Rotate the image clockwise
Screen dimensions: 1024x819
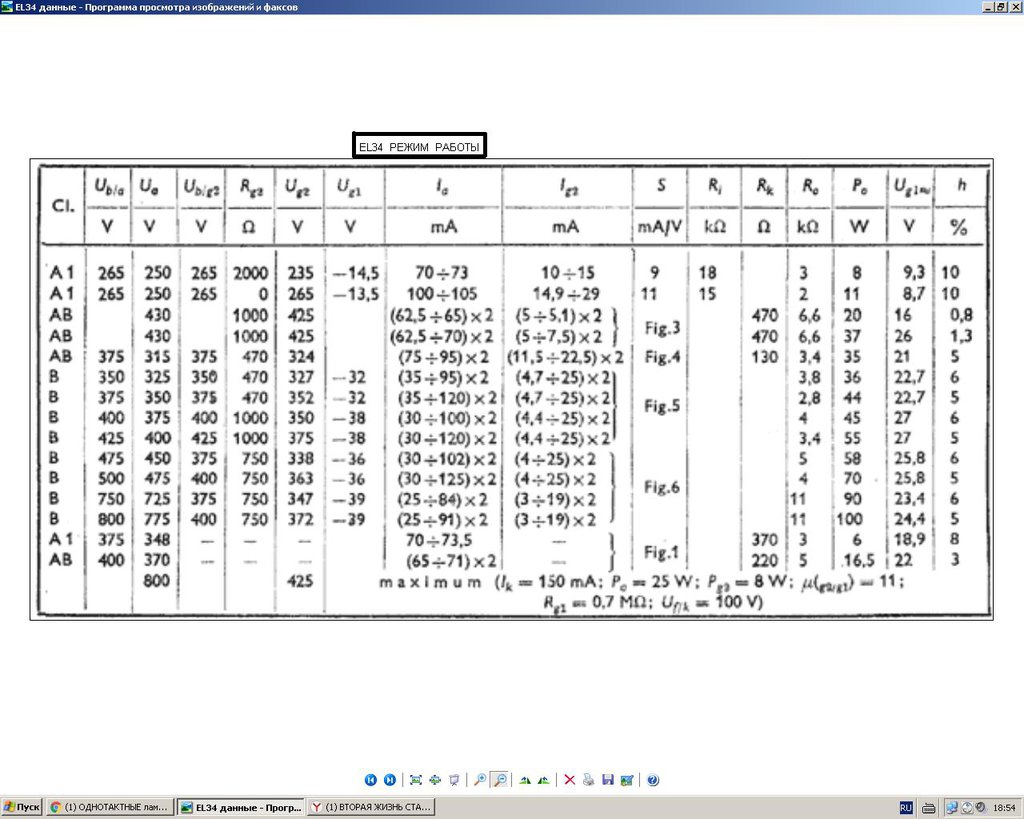525,780
